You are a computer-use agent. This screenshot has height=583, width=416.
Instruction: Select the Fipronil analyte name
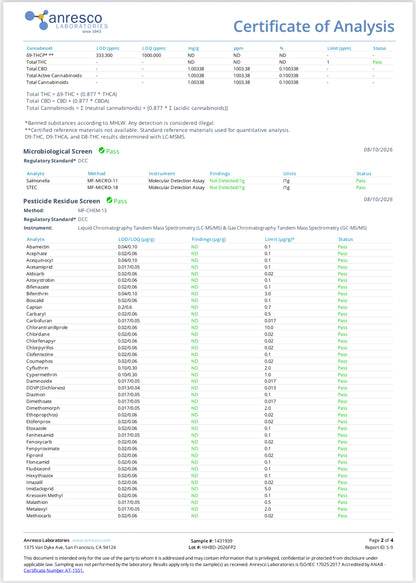click(x=35, y=455)
